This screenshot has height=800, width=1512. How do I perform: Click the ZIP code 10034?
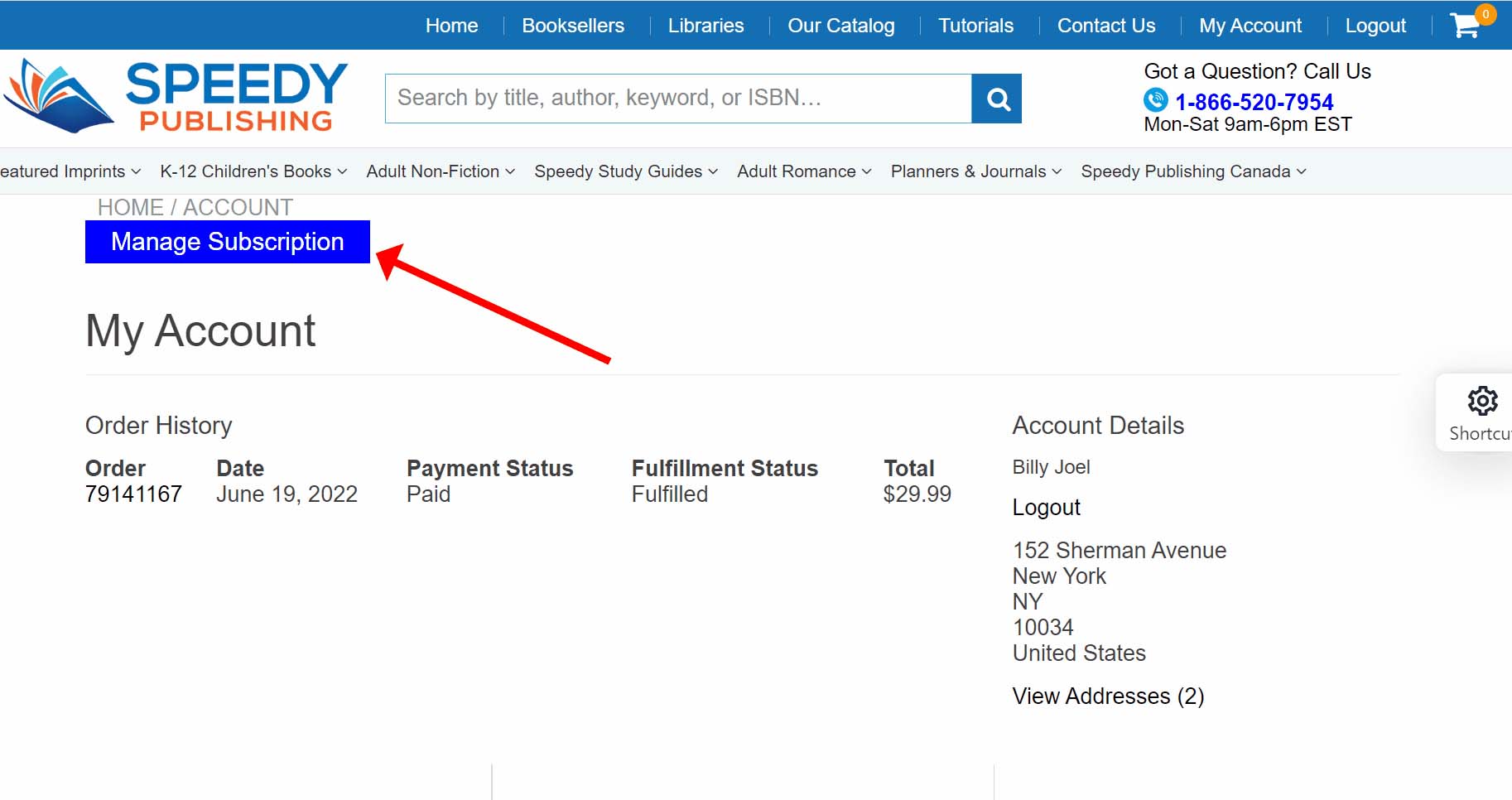pyautogui.click(x=1043, y=628)
